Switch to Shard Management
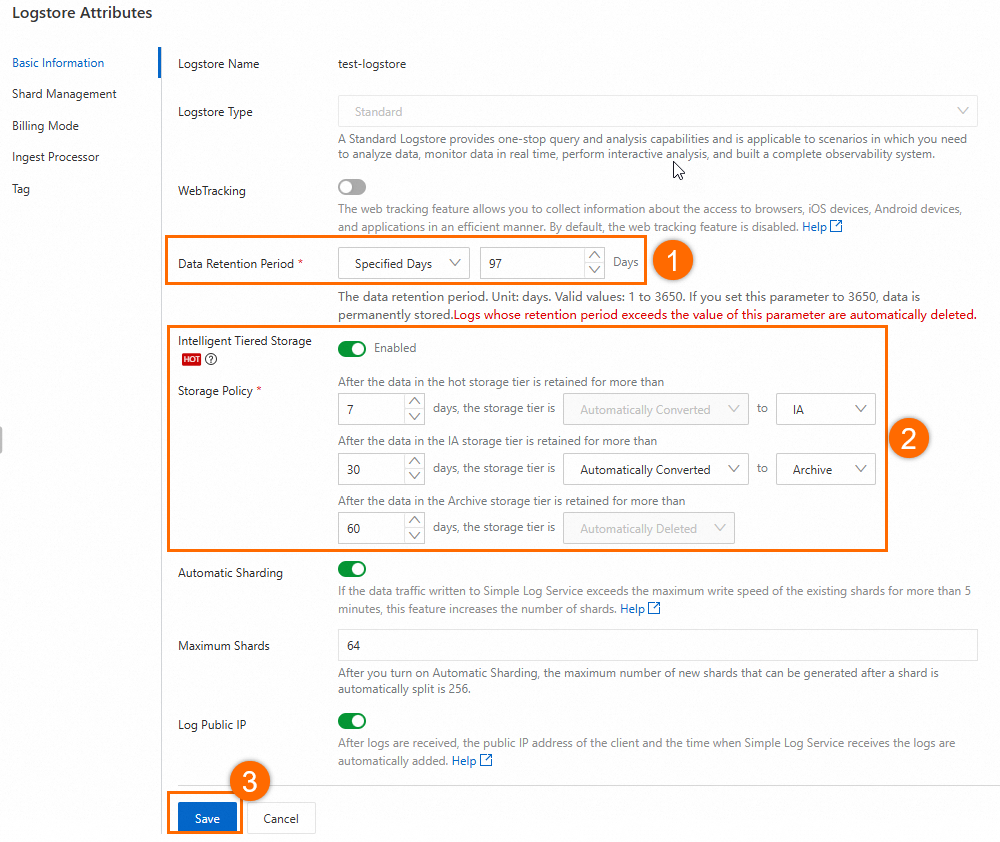The width and height of the screenshot is (1000, 842). 64,94
